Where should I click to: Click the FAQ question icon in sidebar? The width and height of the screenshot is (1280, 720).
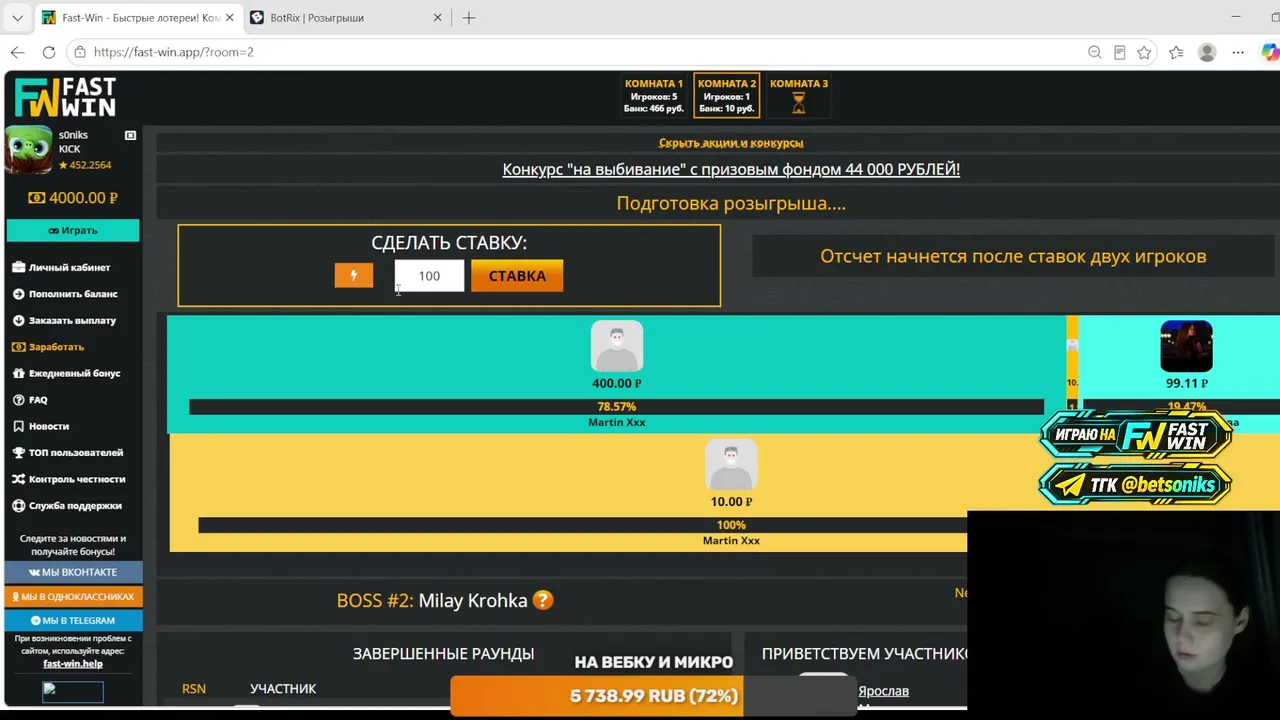(x=19, y=400)
